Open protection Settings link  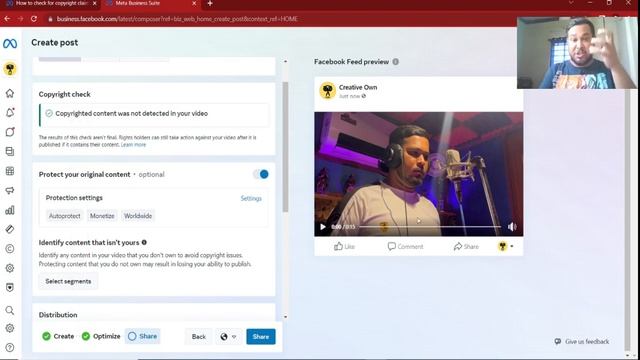pos(251,198)
